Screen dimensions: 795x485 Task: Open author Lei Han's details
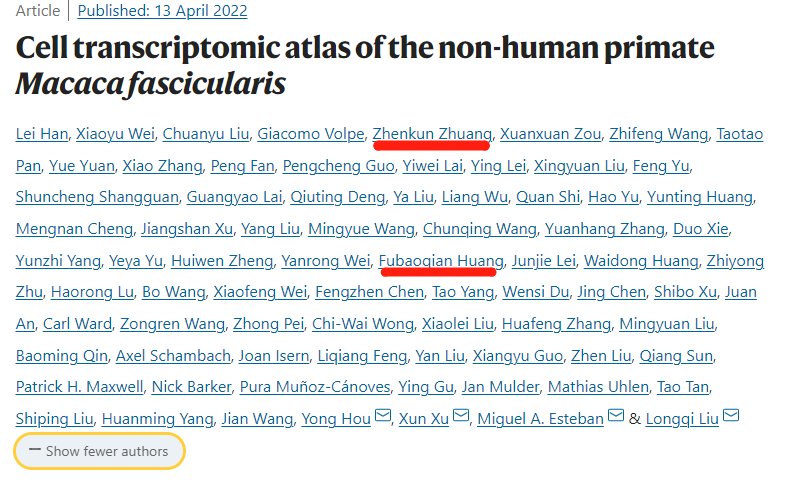click(42, 133)
